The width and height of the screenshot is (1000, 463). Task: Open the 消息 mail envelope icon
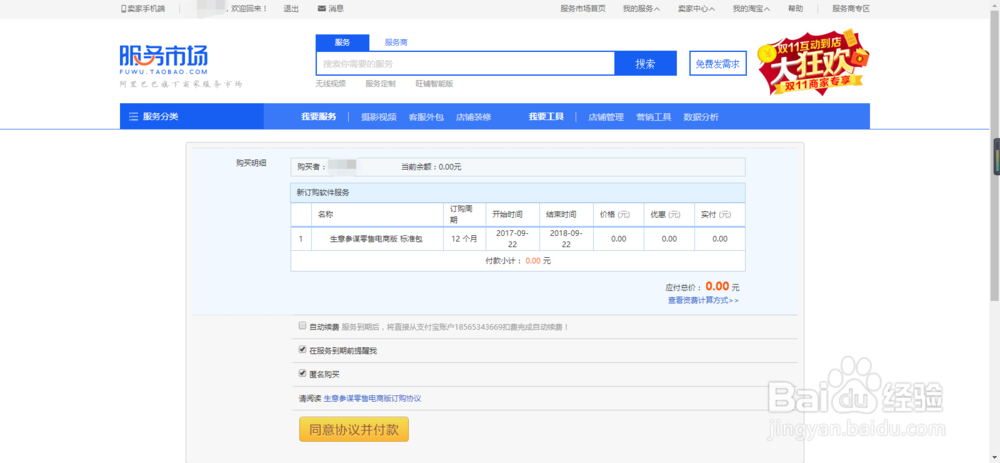tap(321, 8)
